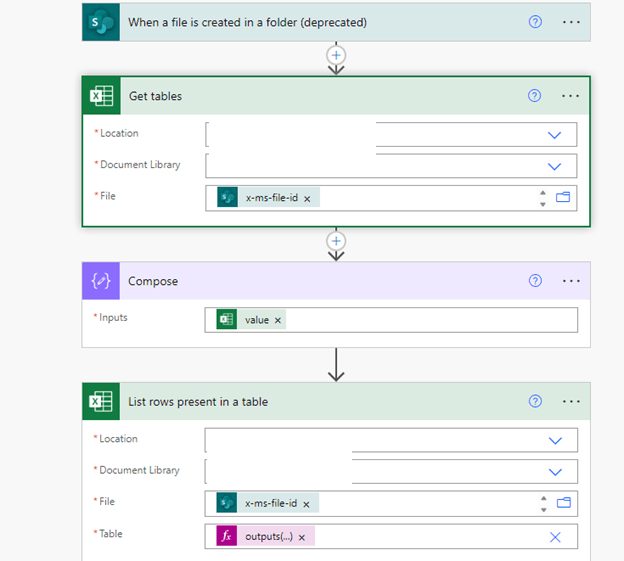Step up the List rows File field spinner
Image resolution: width=624 pixels, height=561 pixels.
(x=544, y=498)
